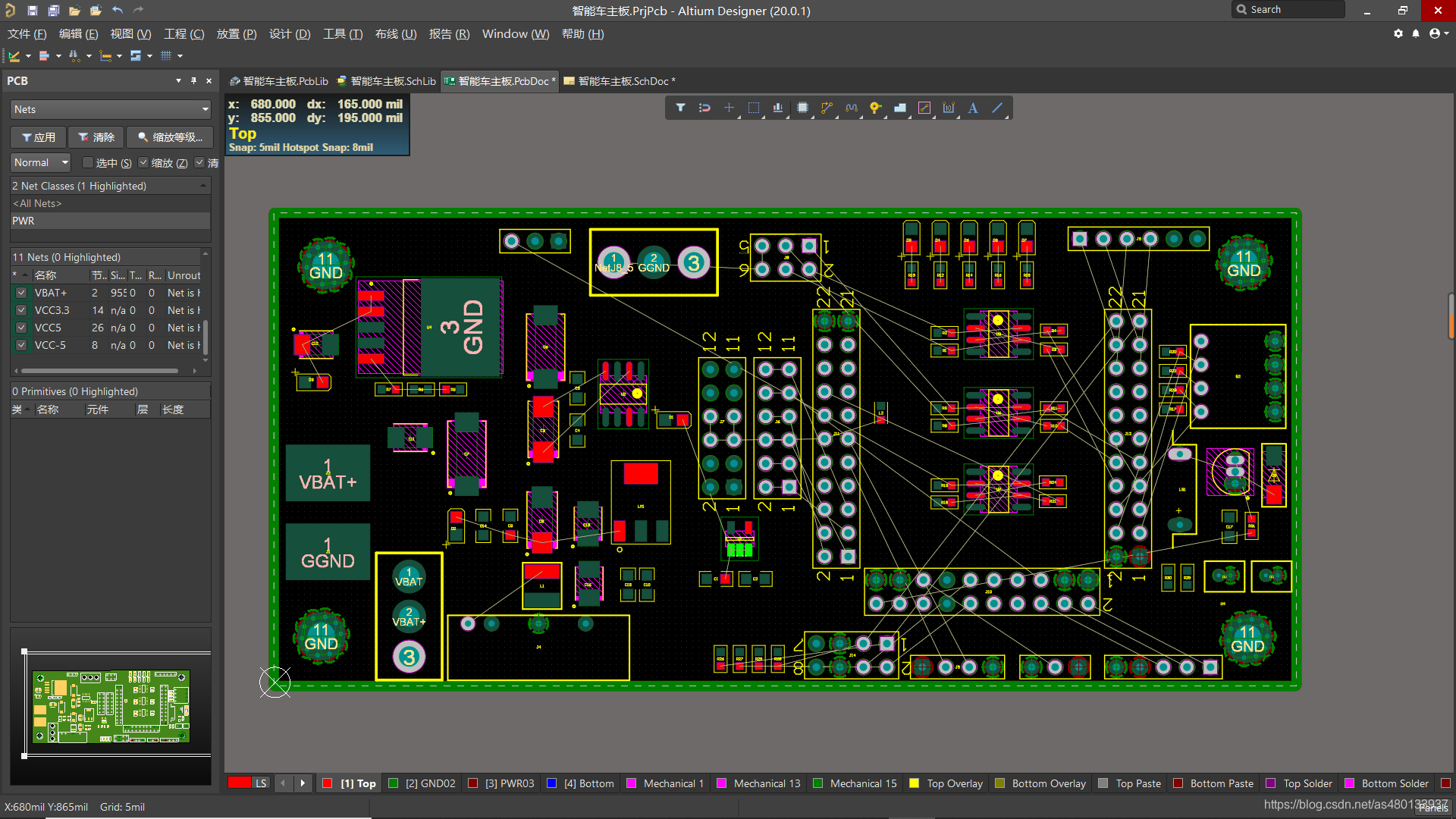Enable the 选中 (S) checkbox

(88, 162)
